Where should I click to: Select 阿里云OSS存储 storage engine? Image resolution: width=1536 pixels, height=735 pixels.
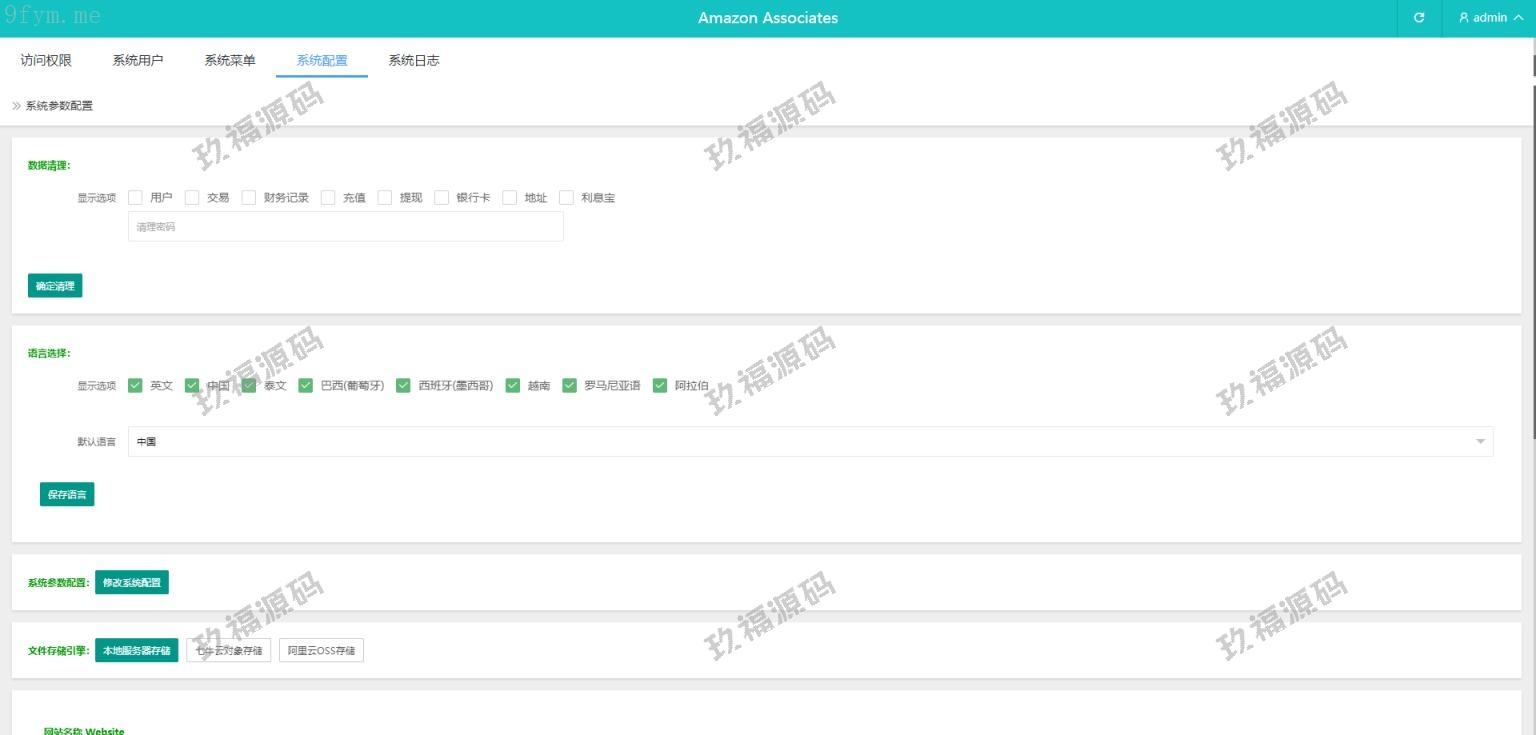321,651
